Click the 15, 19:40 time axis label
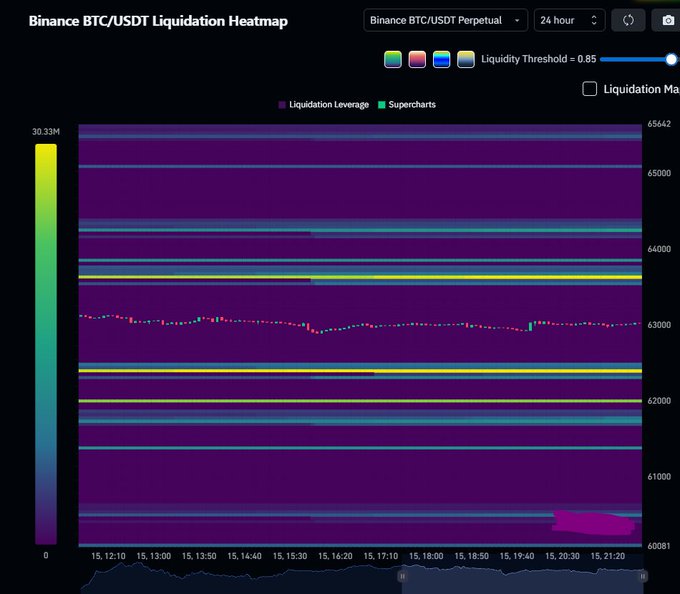 [x=517, y=556]
